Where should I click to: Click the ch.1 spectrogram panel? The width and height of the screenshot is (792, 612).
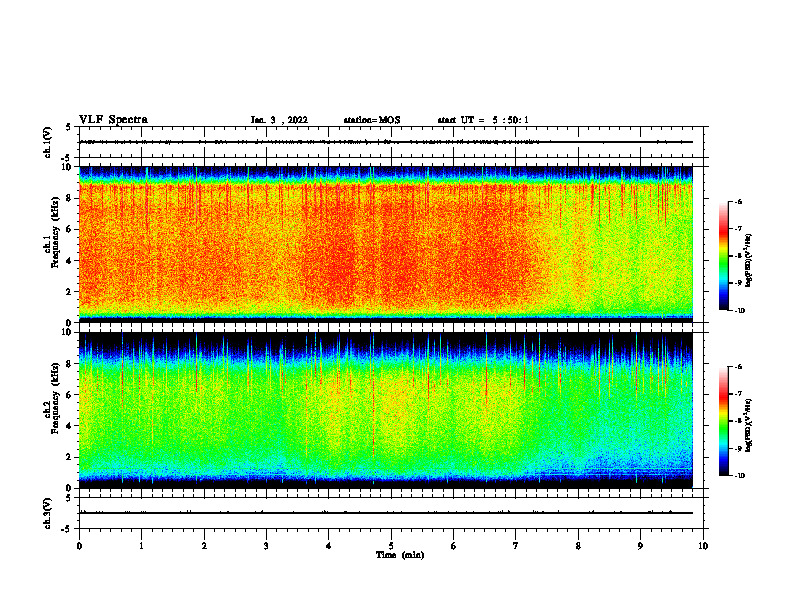click(x=386, y=244)
